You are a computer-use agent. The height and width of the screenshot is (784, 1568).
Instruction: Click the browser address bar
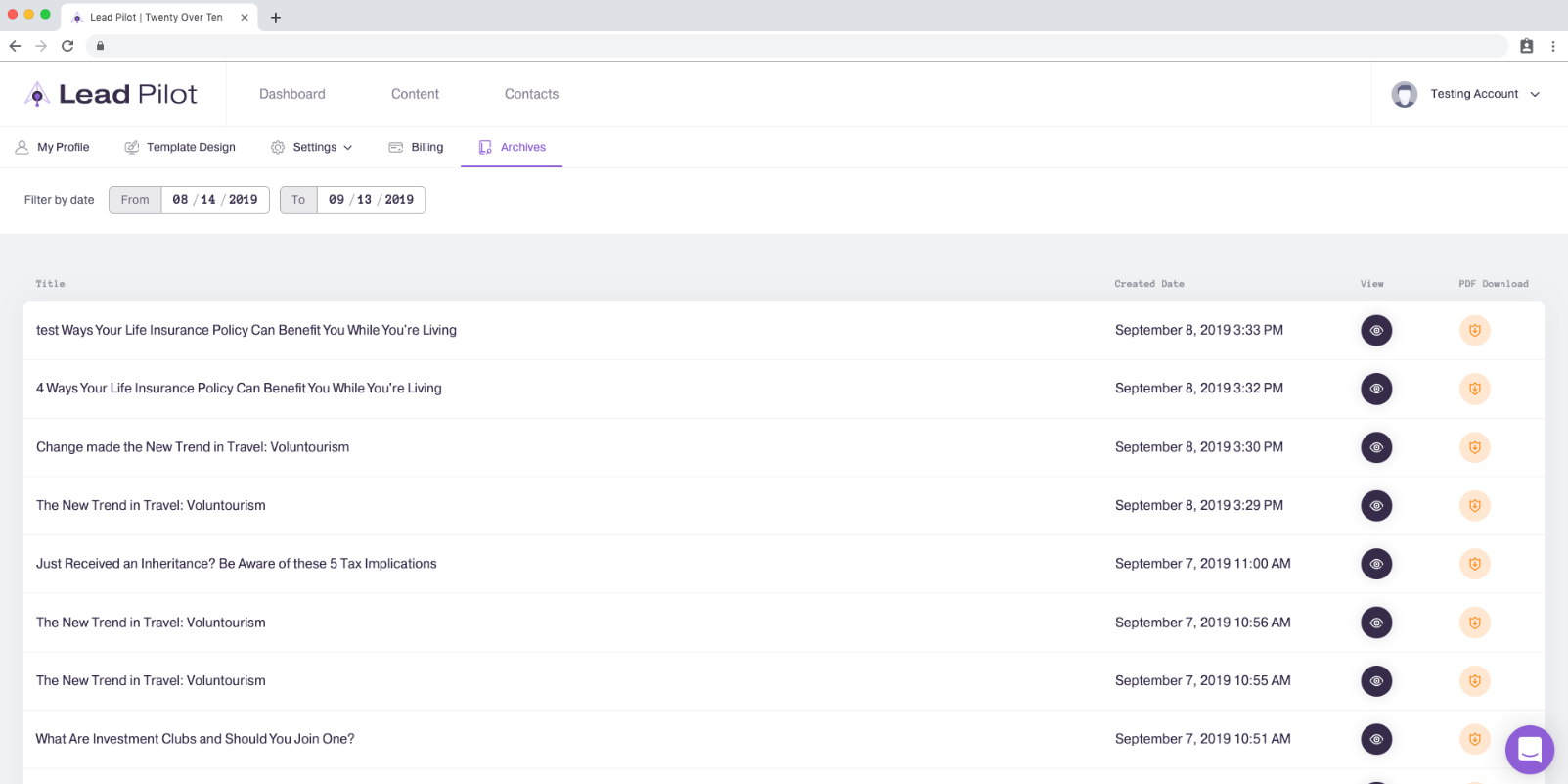pyautogui.click(x=797, y=46)
